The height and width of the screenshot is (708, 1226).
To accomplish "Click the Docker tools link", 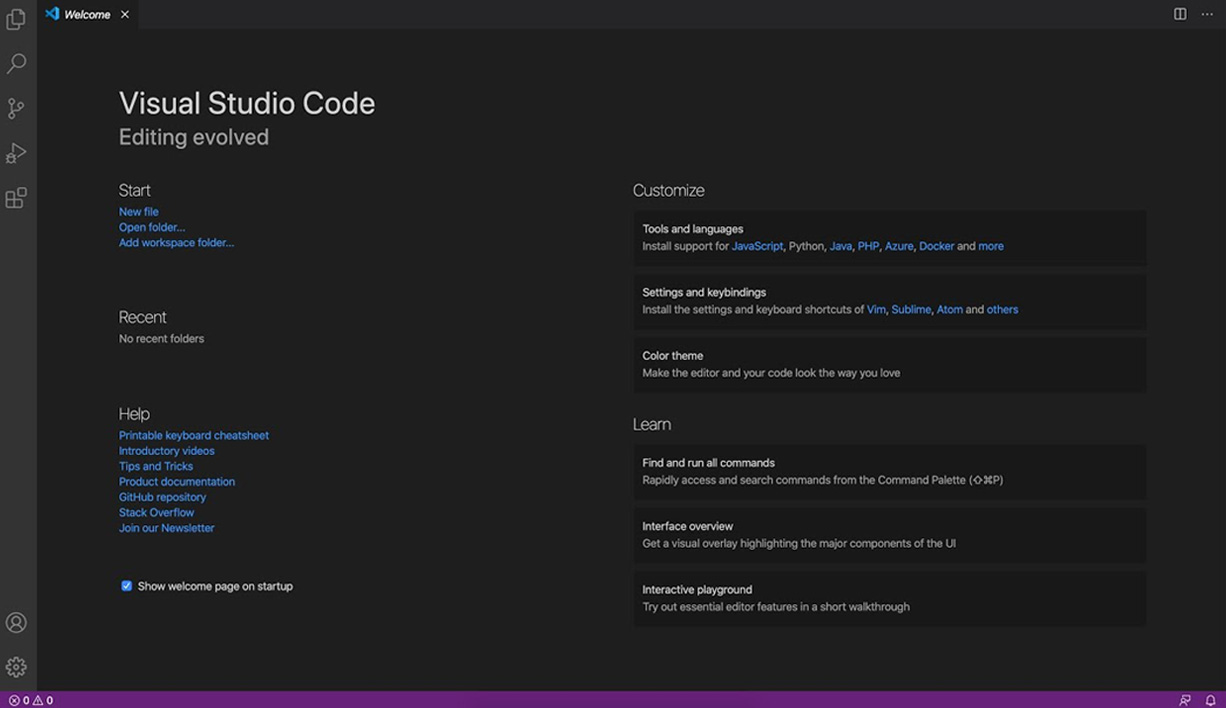I will (937, 246).
